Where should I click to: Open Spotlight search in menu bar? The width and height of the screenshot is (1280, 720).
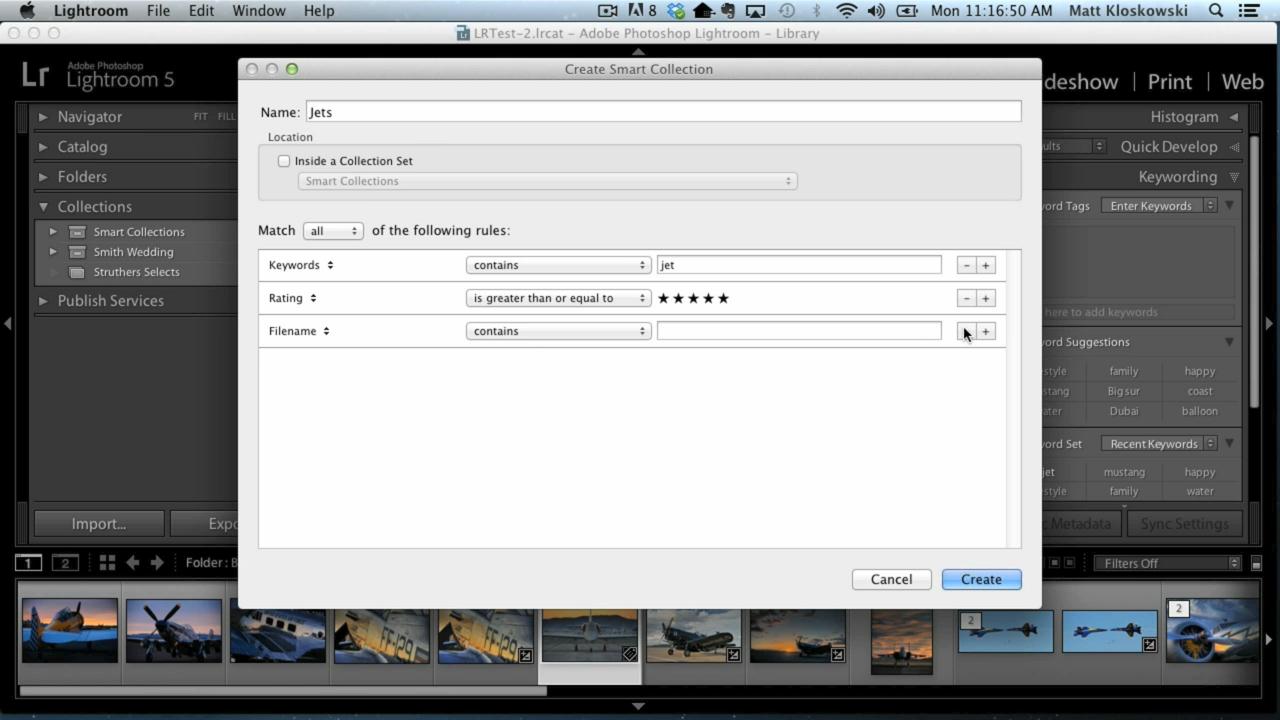click(x=1216, y=11)
